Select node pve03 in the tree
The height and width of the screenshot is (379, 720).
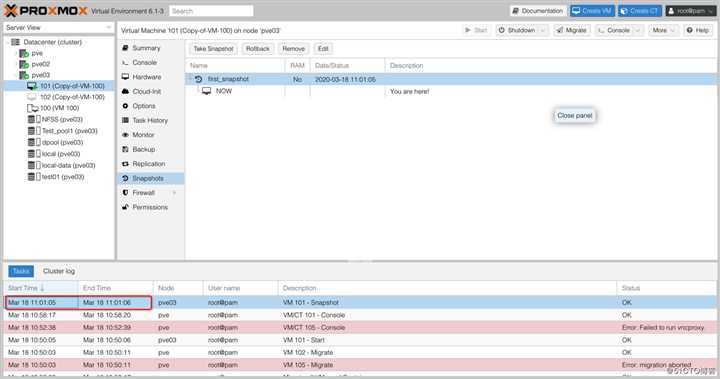(40, 75)
